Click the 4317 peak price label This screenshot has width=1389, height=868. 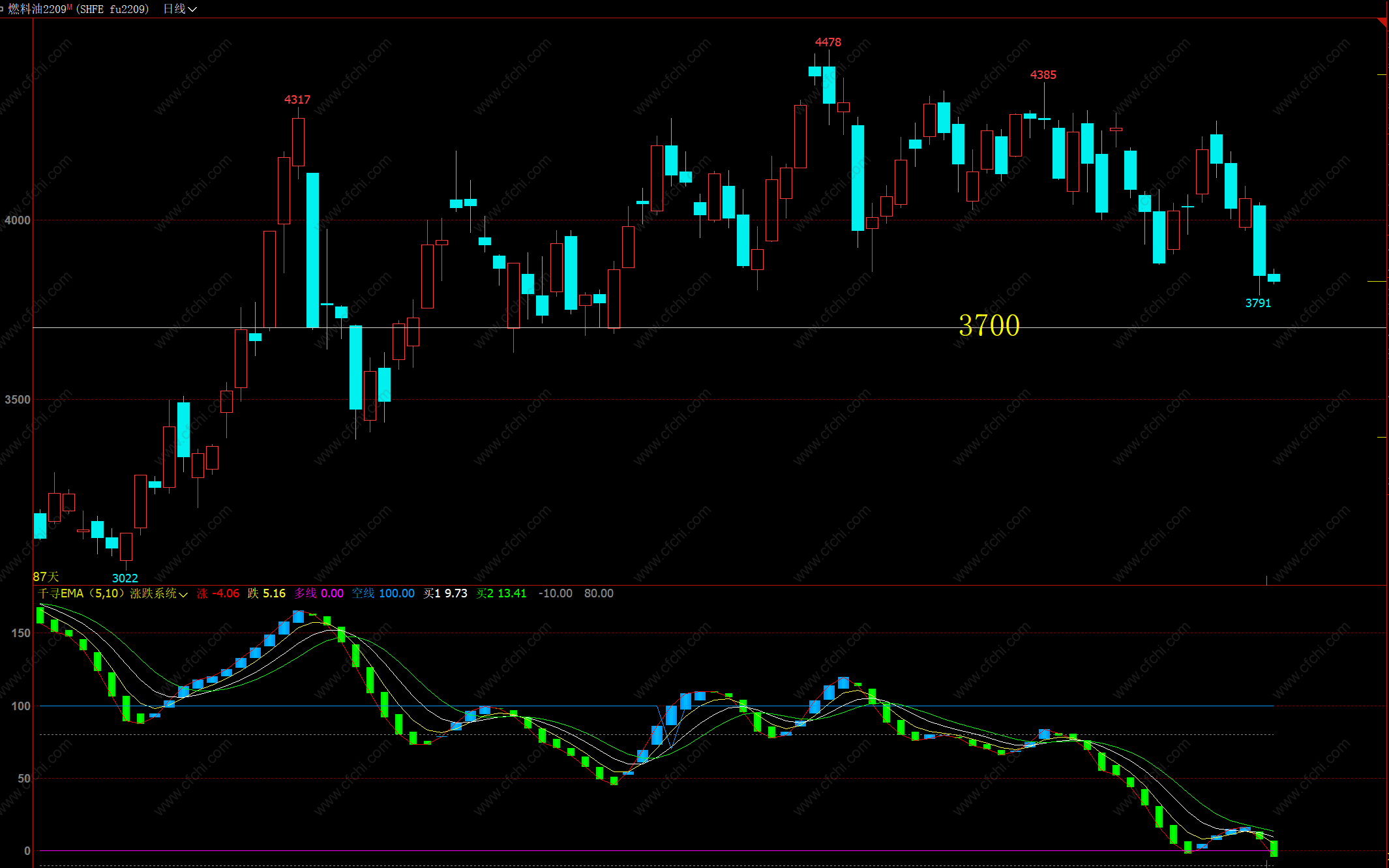(x=297, y=100)
